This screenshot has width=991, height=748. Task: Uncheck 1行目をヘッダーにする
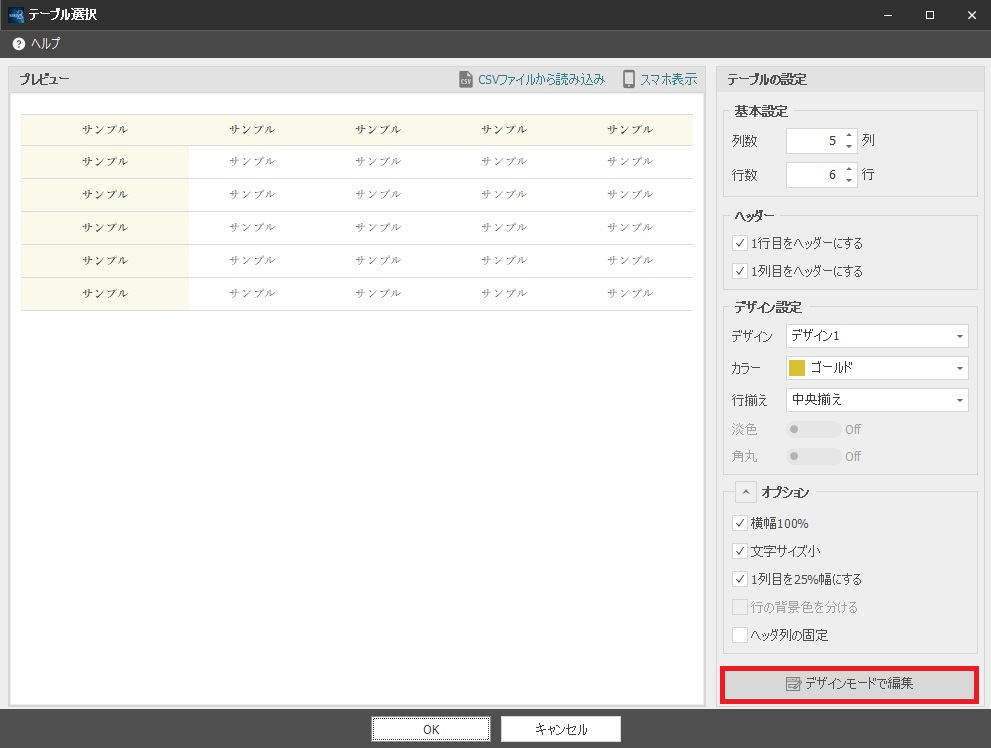[x=739, y=243]
